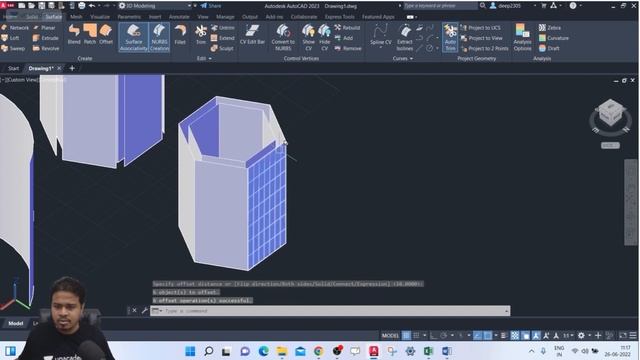
Task: Switch to the Insert ribbon tab
Action: coord(155,17)
